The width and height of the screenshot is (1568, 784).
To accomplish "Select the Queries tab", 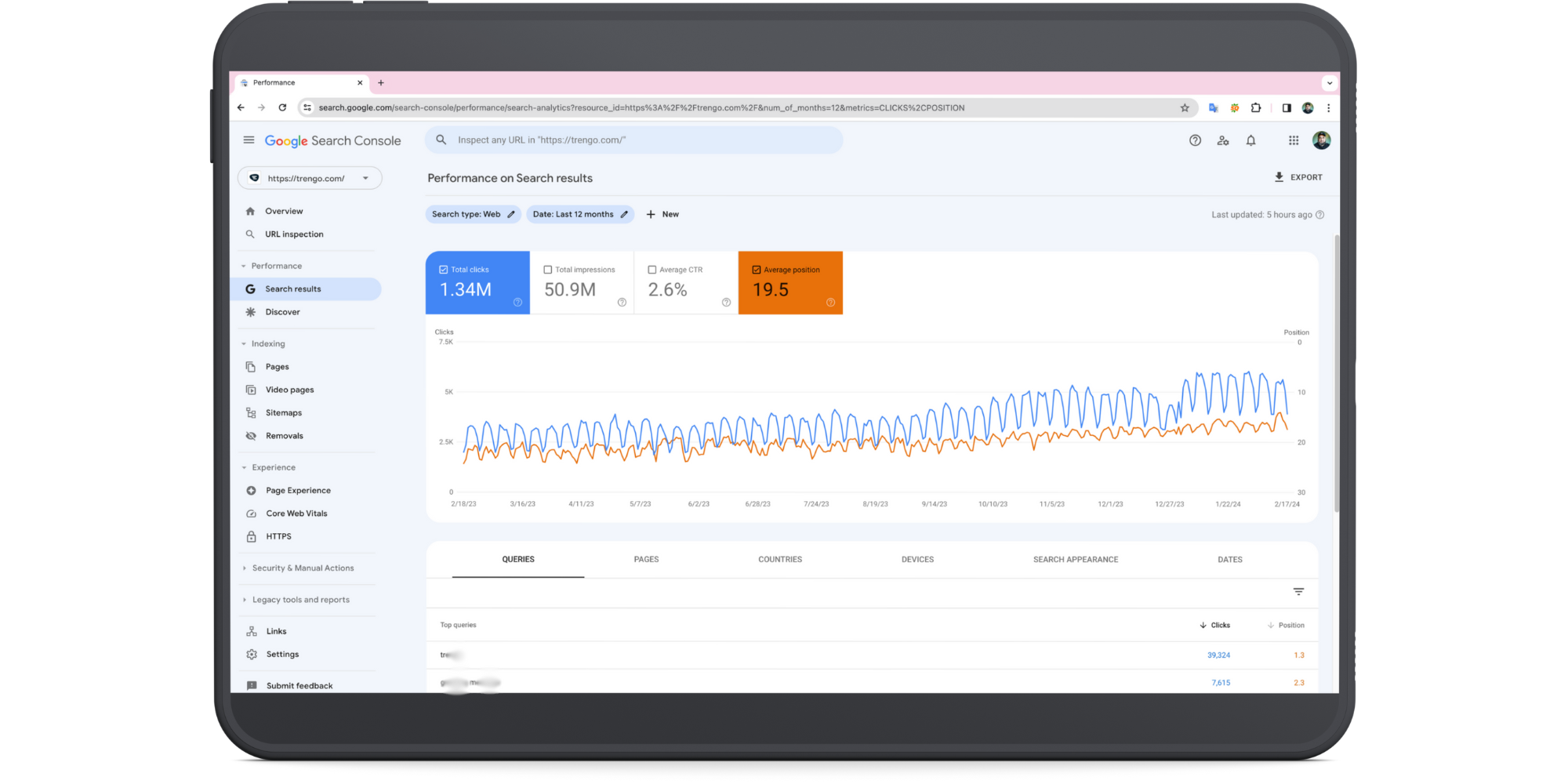I will 518,560.
